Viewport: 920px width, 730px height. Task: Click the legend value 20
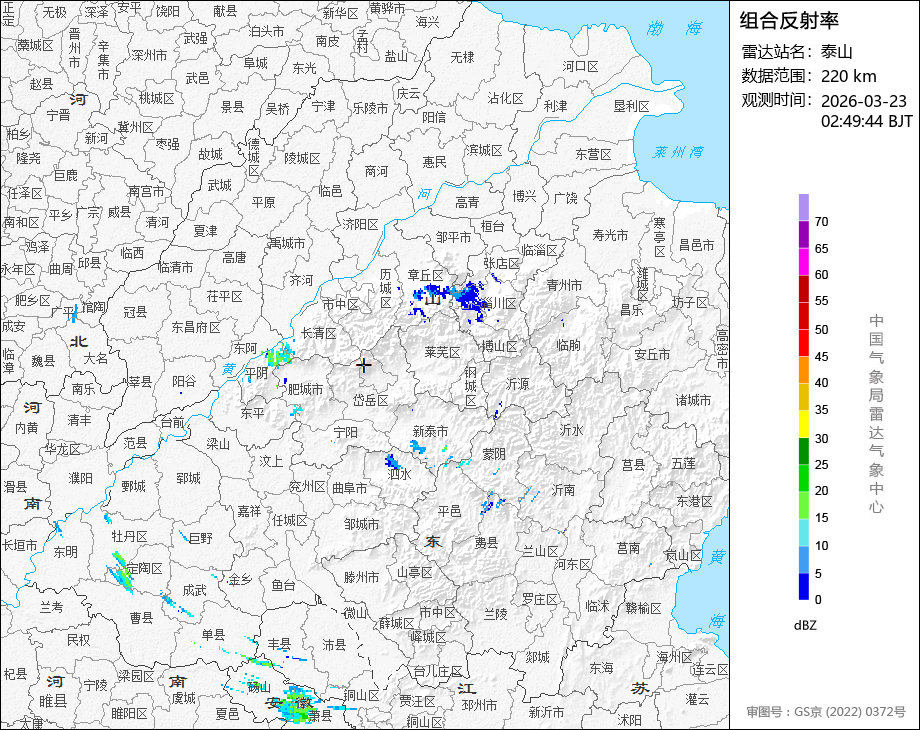pos(821,491)
